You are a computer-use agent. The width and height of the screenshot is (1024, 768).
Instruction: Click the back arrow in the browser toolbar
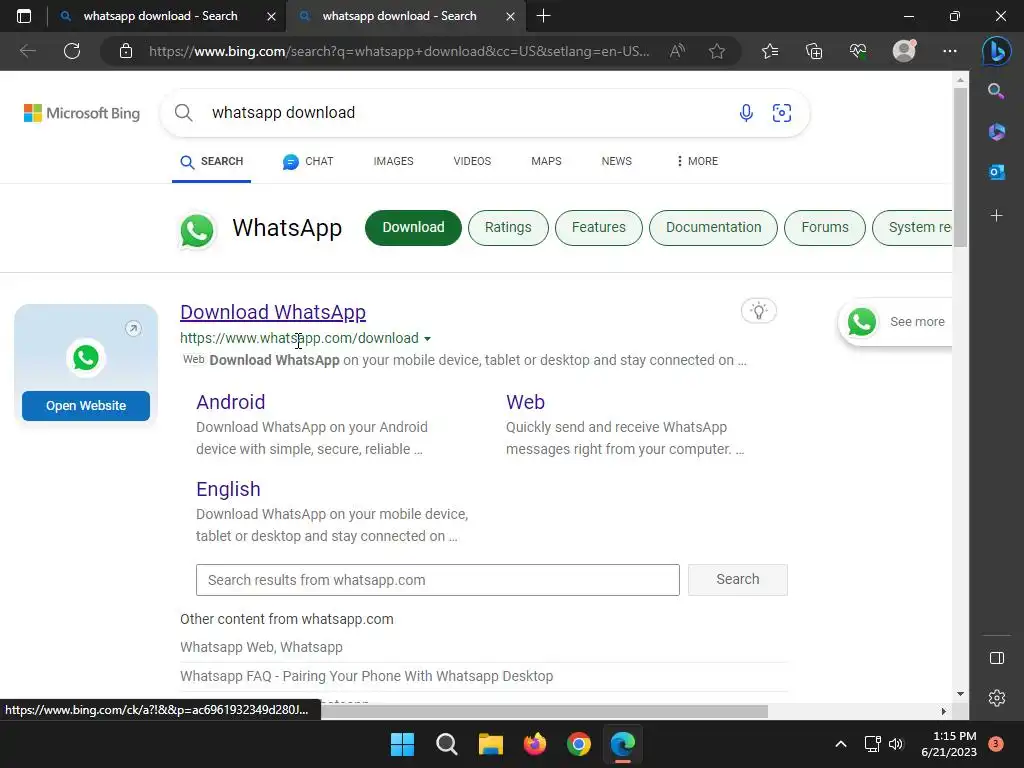pos(27,51)
